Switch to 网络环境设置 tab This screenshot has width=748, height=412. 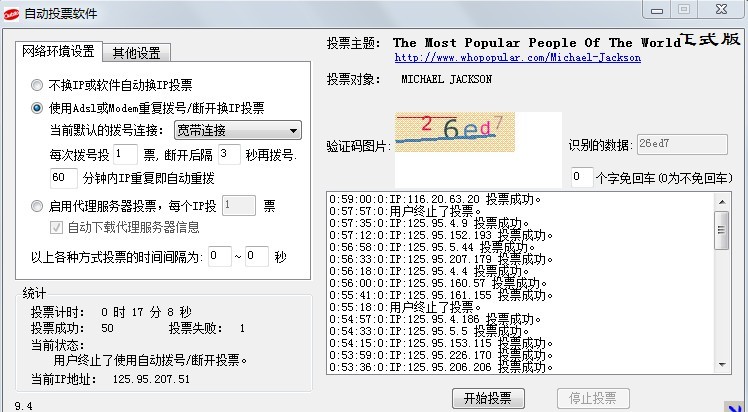pos(59,52)
